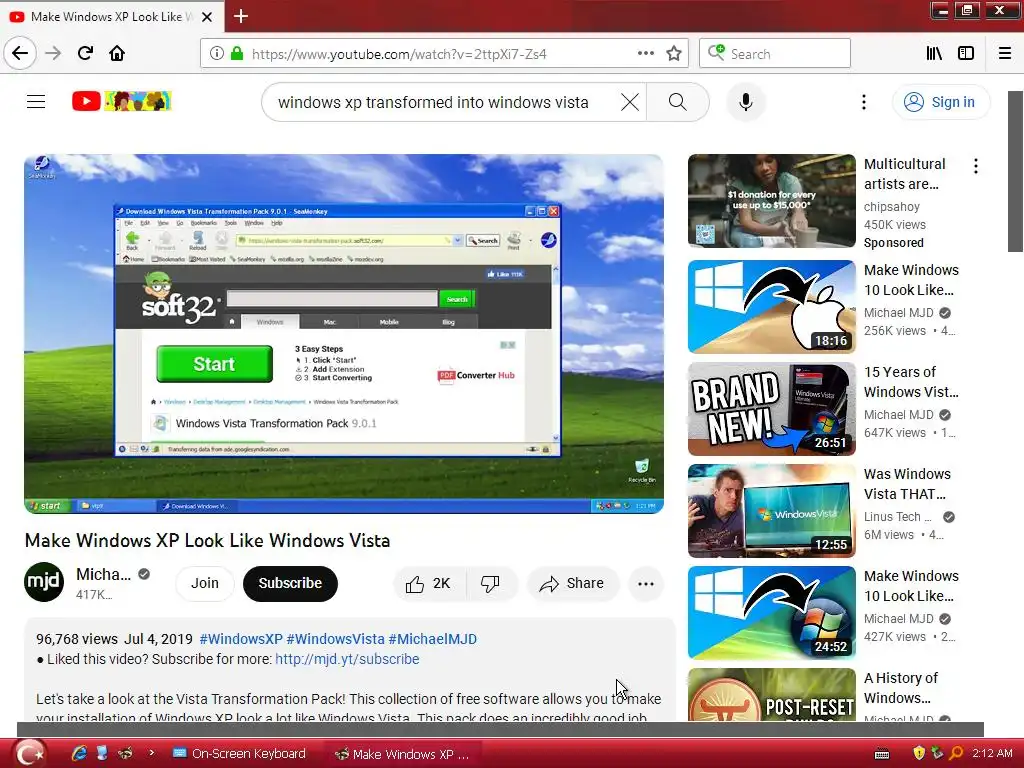The height and width of the screenshot is (768, 1024).
Task: Click the video player area
Action: click(344, 334)
